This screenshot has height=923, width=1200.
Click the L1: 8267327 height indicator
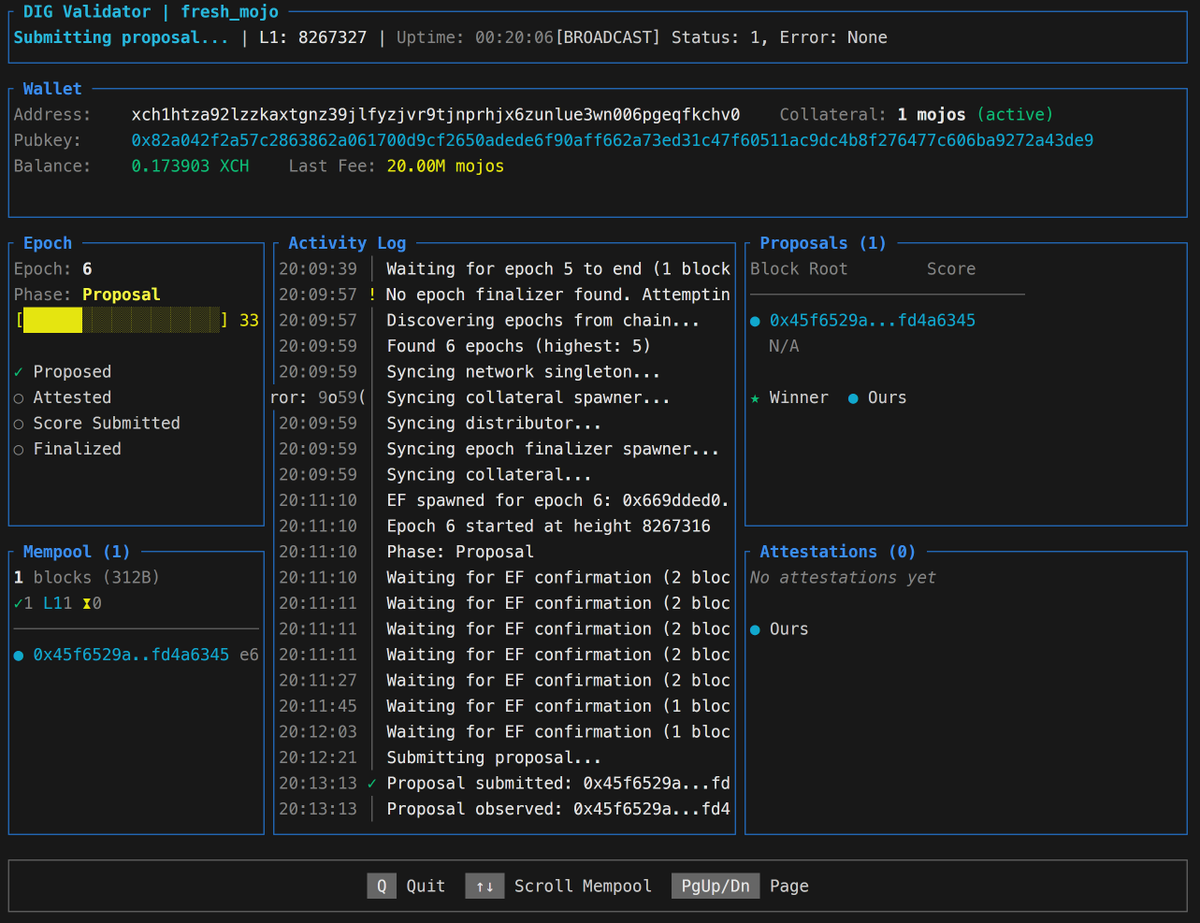313,37
